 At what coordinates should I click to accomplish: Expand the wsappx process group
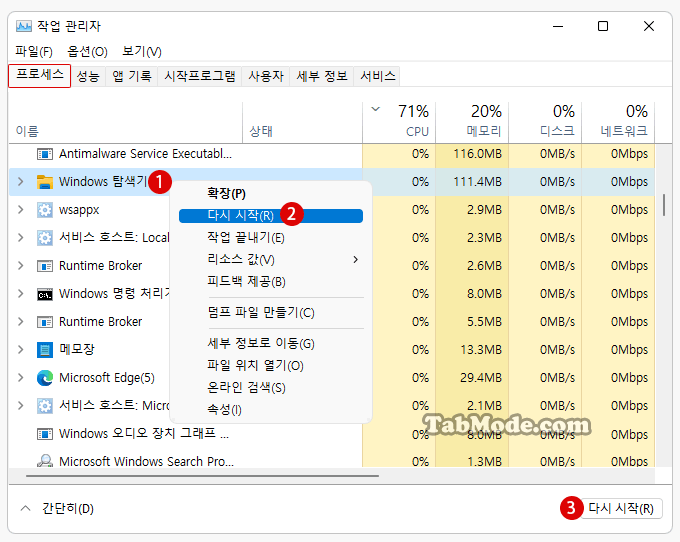tap(20, 210)
